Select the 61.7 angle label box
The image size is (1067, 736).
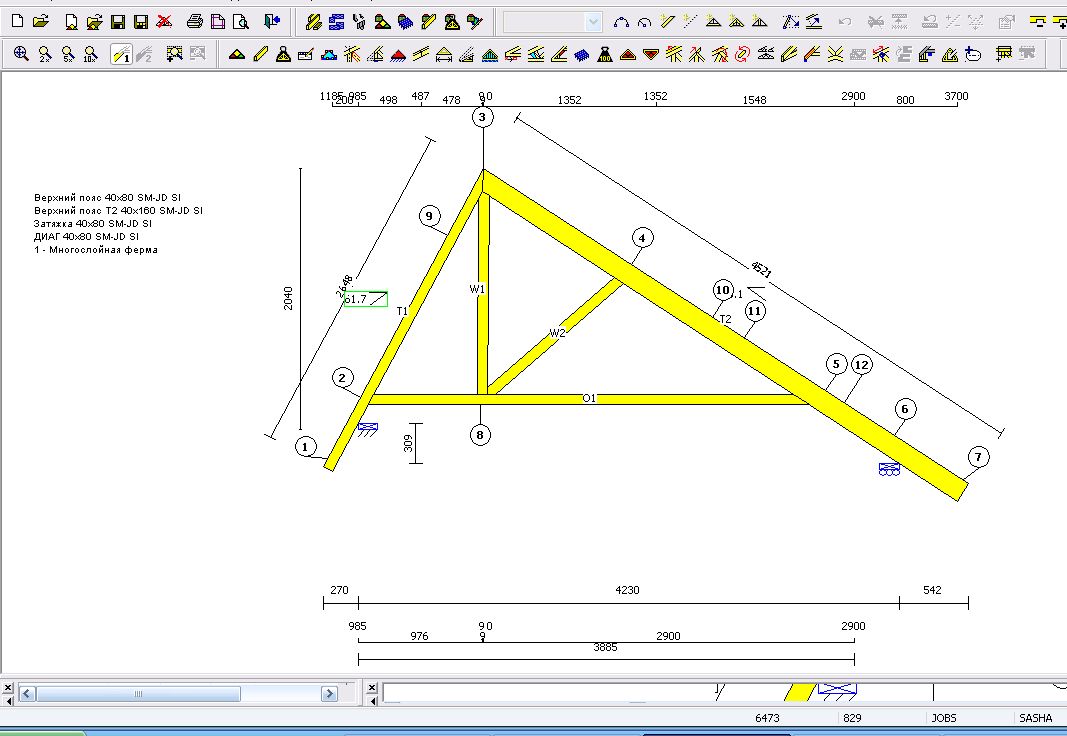click(x=365, y=299)
